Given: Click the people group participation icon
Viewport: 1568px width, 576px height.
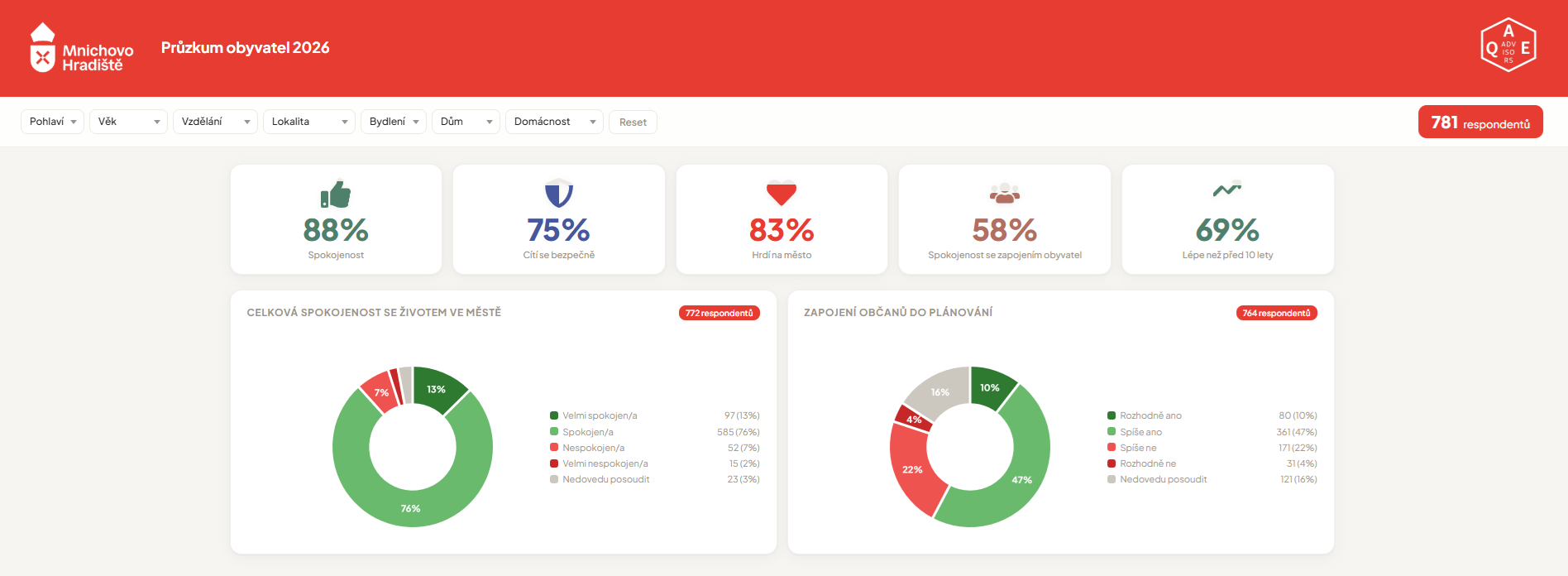Looking at the screenshot, I should pyautogui.click(x=1004, y=194).
